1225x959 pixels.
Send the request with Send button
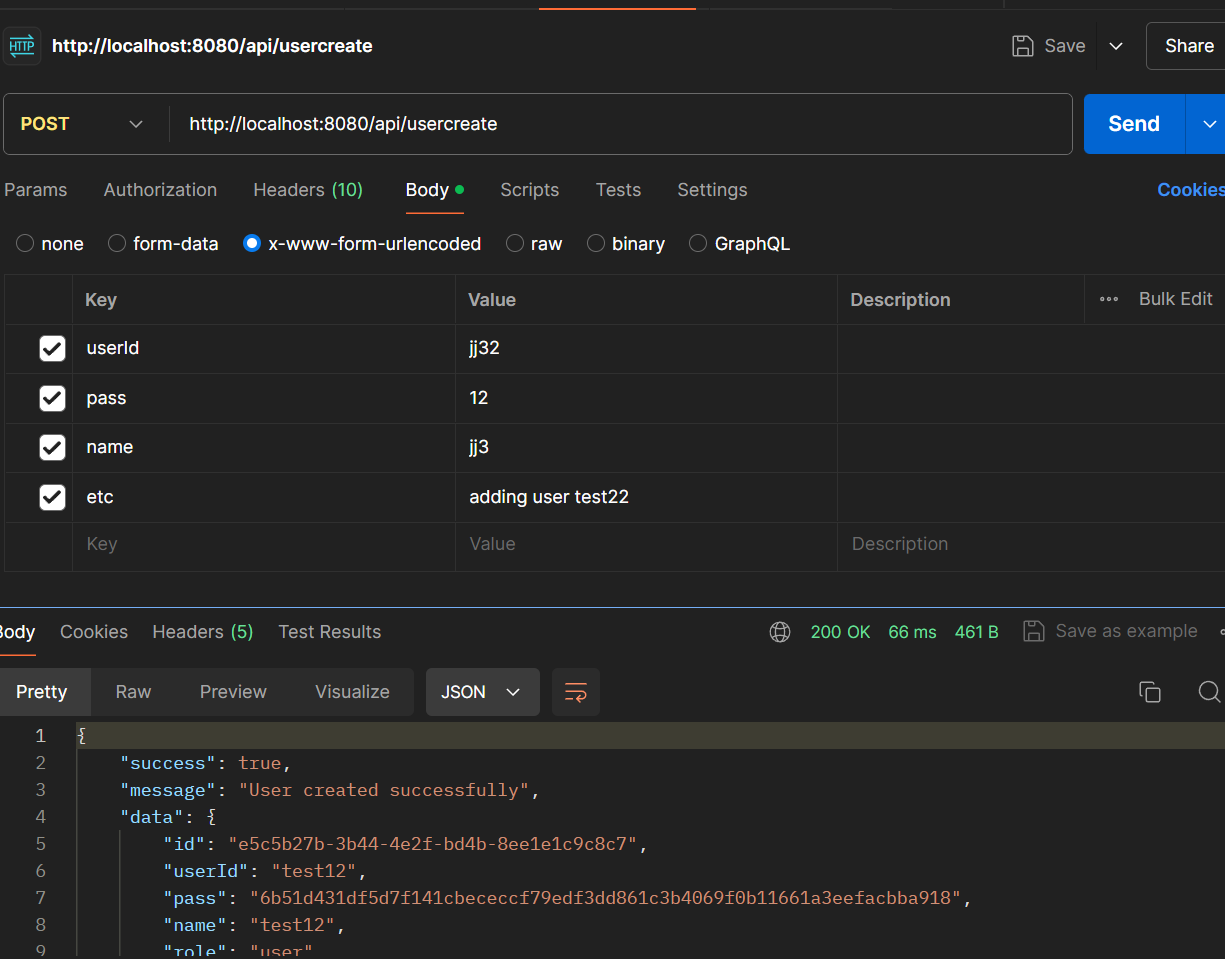(1134, 124)
